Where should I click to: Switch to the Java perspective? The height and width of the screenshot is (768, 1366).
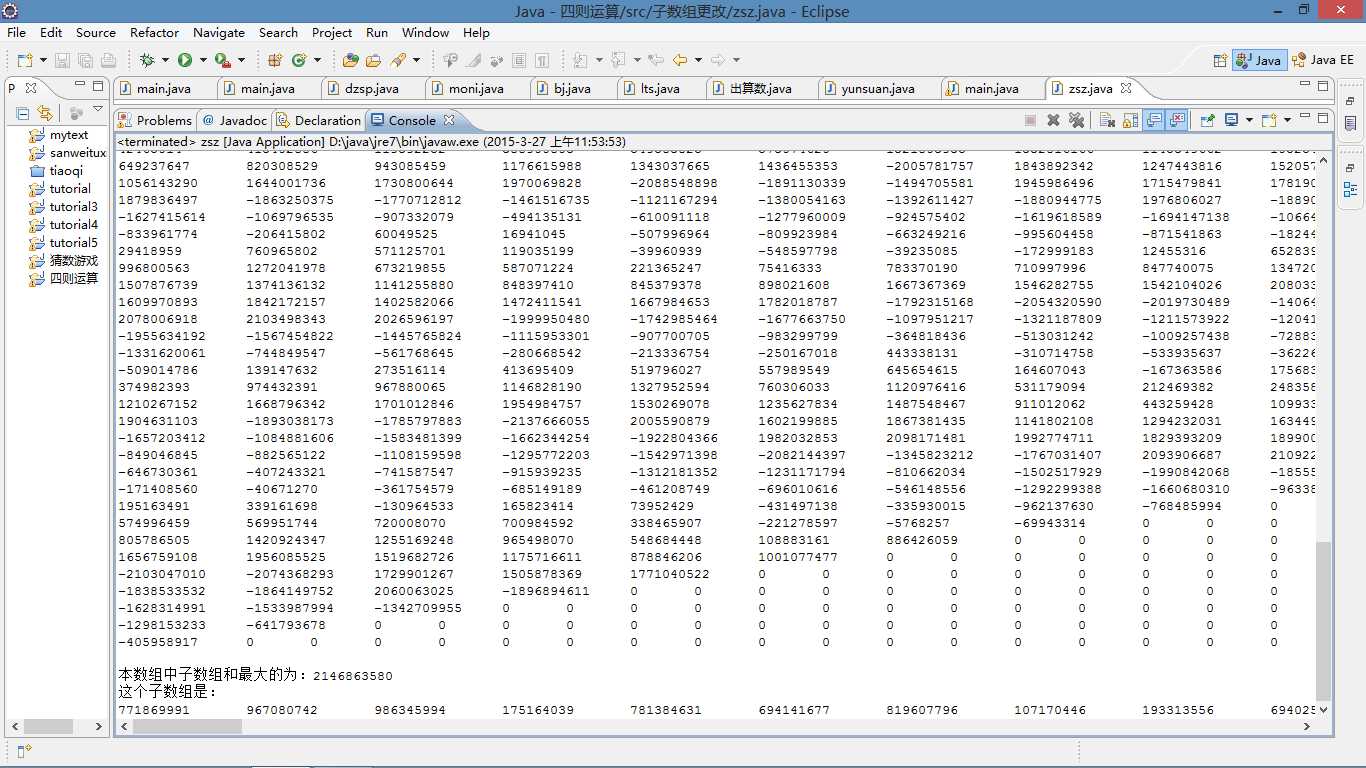[1258, 60]
